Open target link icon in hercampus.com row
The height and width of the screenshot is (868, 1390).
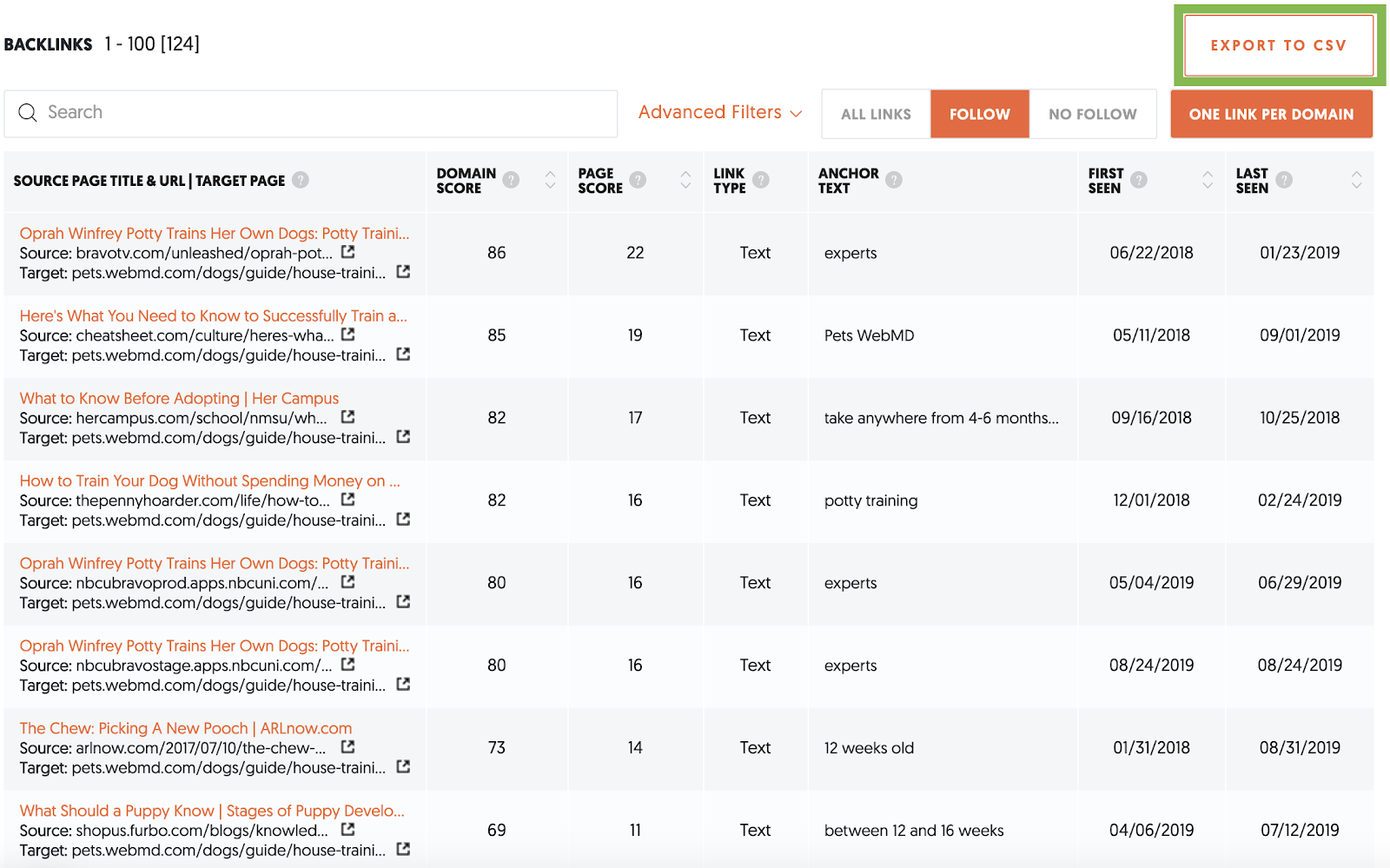point(403,437)
